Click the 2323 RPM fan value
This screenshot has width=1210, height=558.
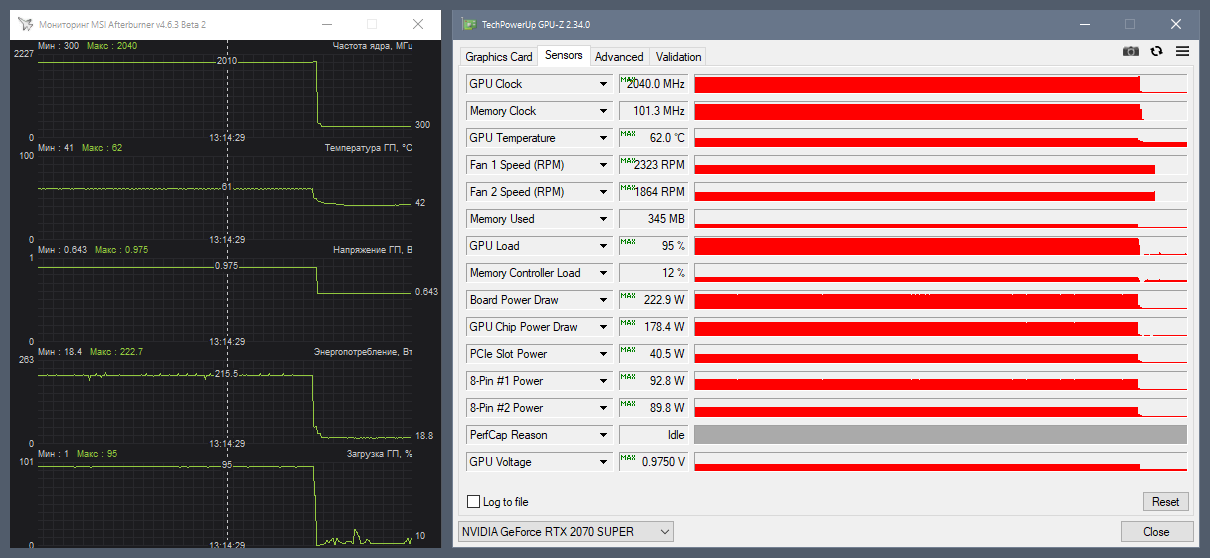click(654, 165)
